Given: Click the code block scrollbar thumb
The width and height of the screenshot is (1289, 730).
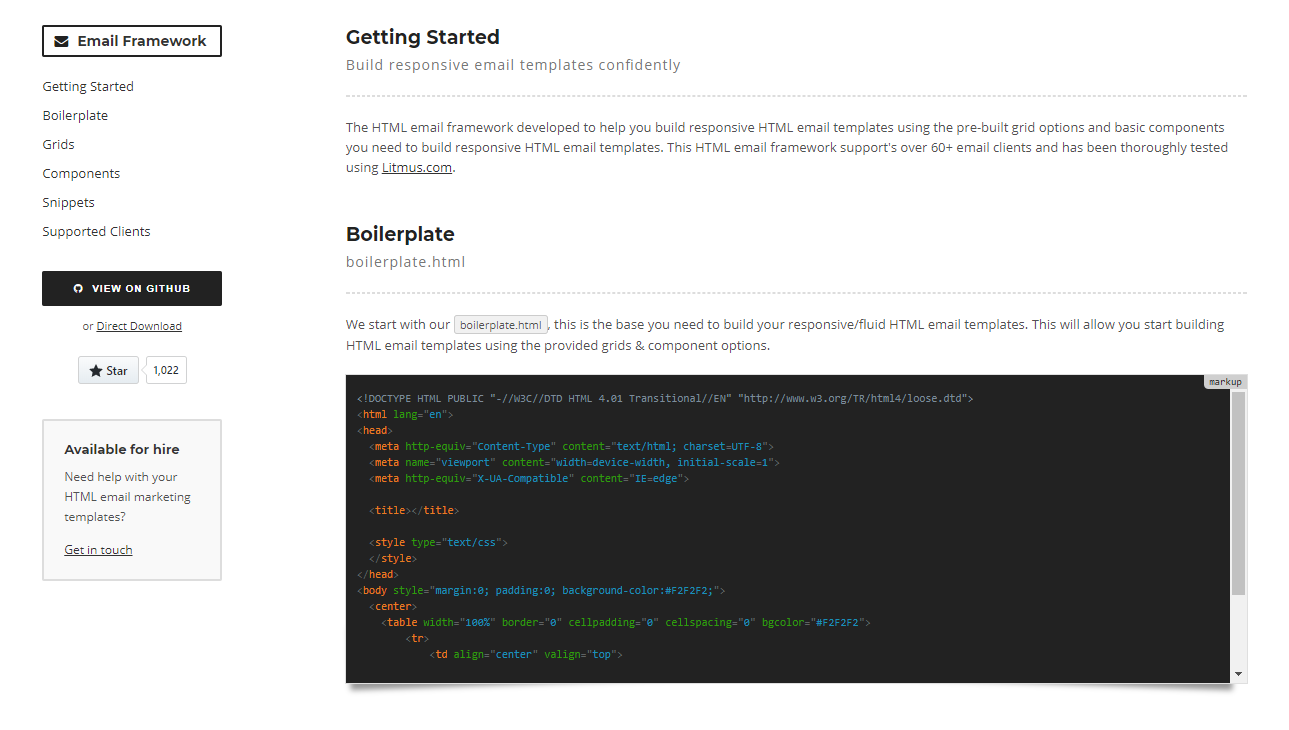Looking at the screenshot, I should [x=1239, y=494].
